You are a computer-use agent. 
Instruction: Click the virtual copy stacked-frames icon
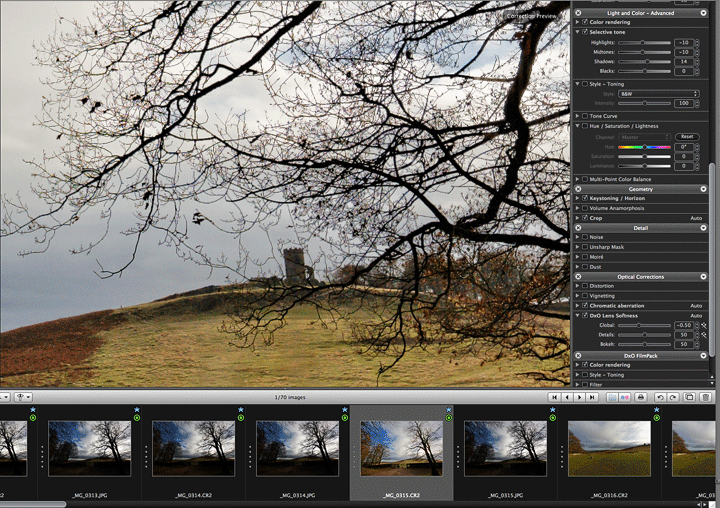689,397
